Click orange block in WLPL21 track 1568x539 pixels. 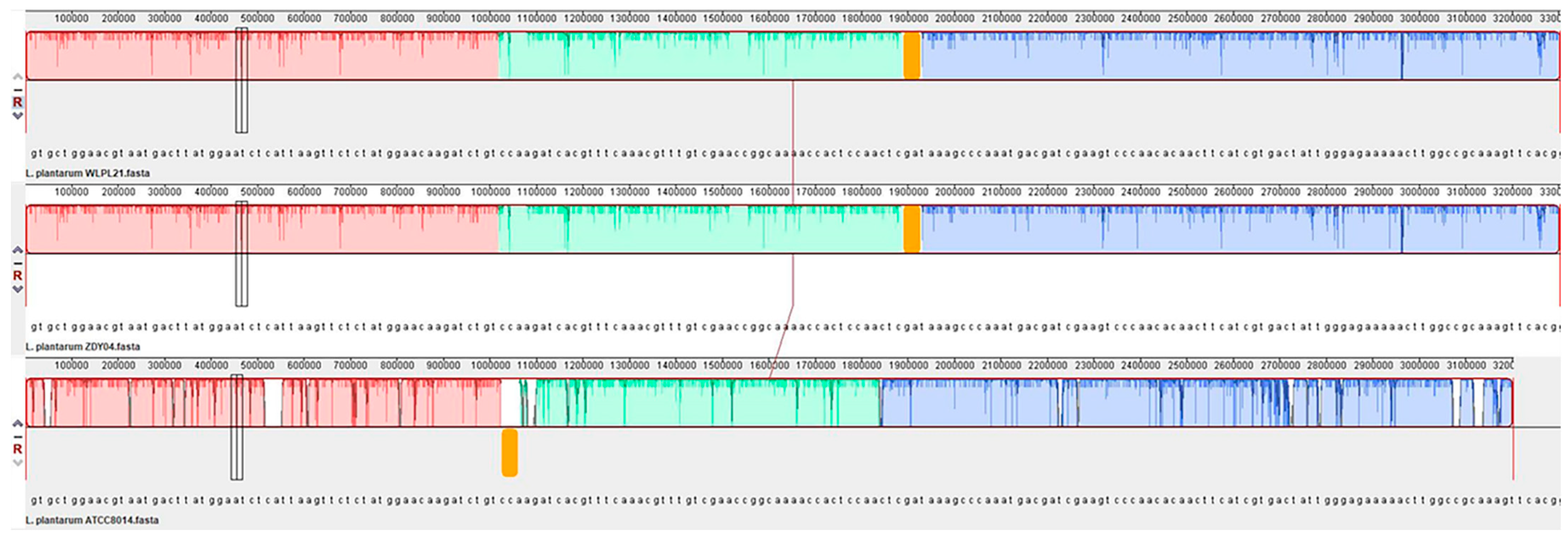[911, 56]
